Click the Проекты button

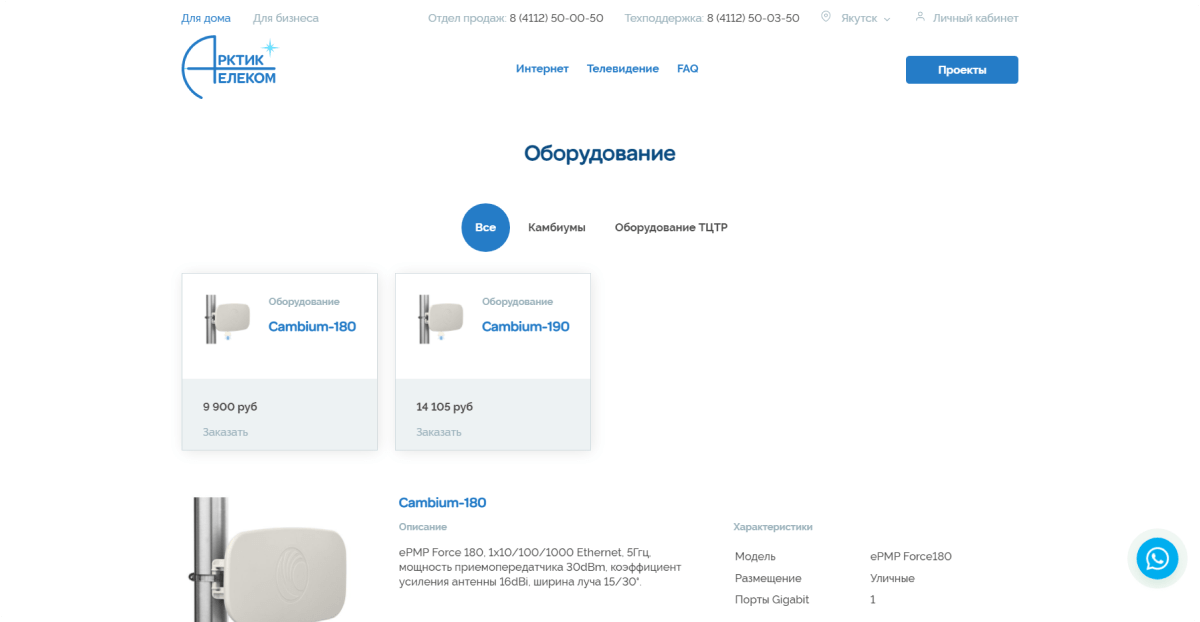(x=962, y=70)
